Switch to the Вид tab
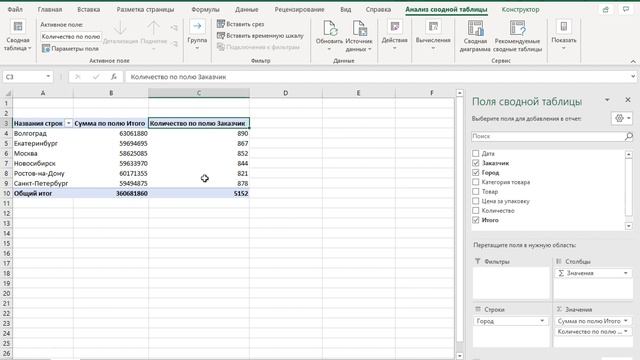The height and width of the screenshot is (360, 640). 345,9
